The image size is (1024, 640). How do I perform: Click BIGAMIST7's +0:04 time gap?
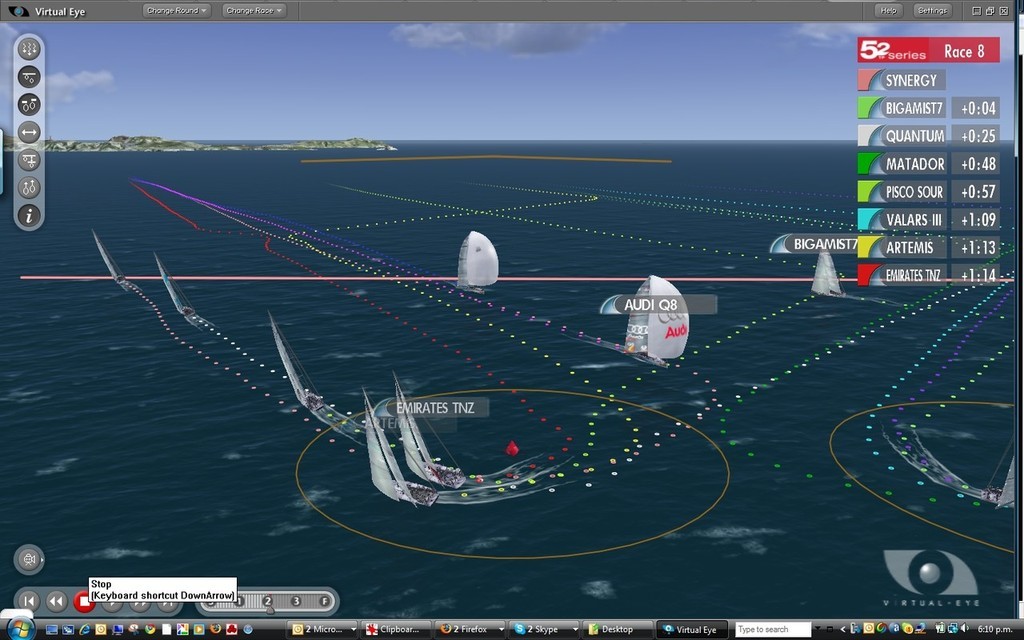coord(976,108)
